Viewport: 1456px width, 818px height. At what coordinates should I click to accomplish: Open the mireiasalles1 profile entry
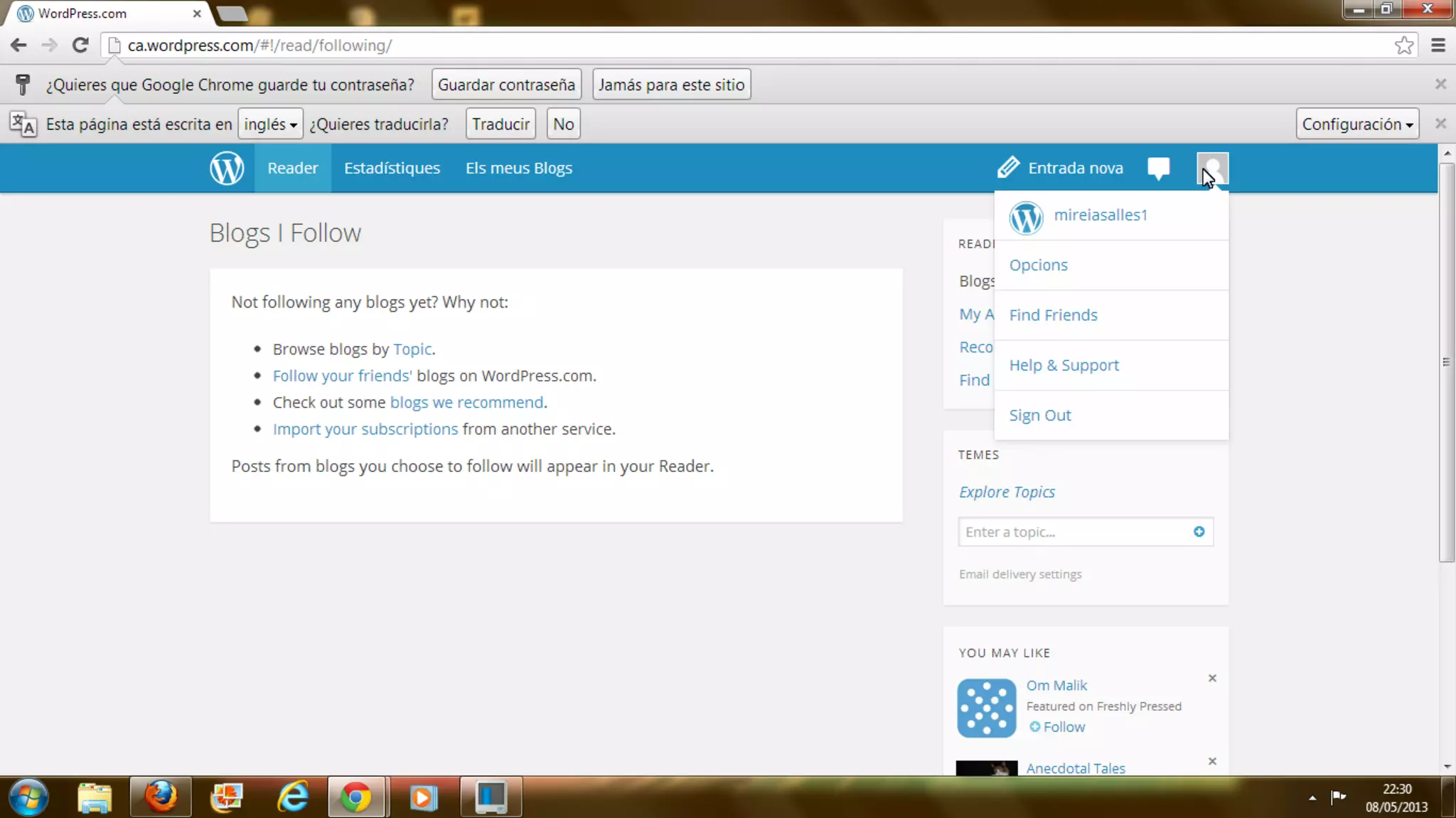(1111, 215)
